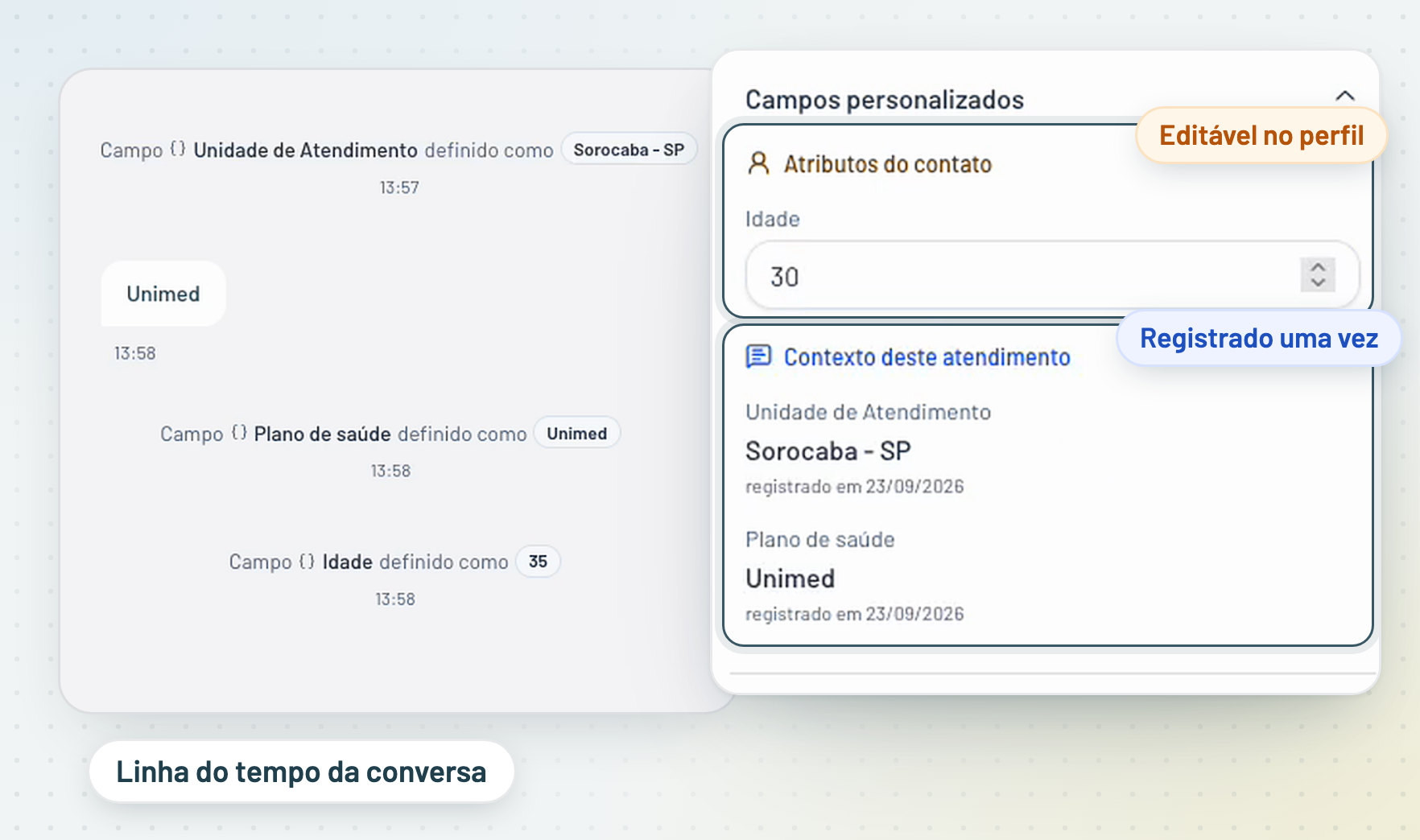Click the Idade number input showing 30
Image resolution: width=1420 pixels, height=840 pixels.
(x=1052, y=276)
